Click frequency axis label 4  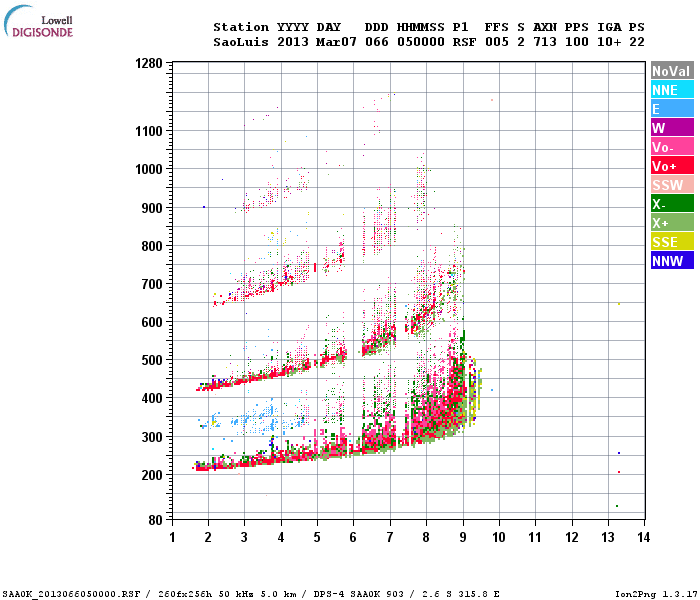click(281, 537)
